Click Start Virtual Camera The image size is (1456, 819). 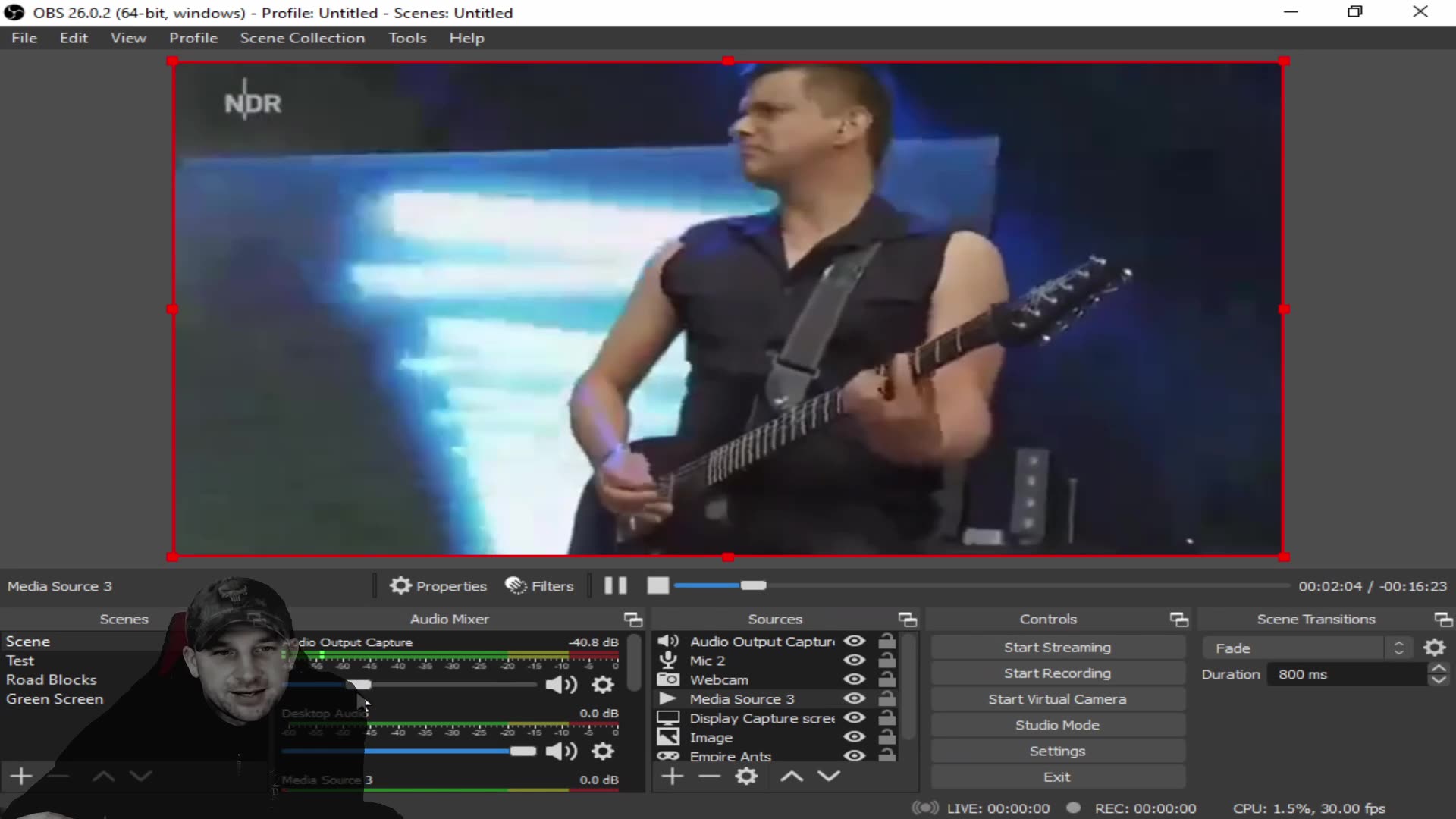coord(1056,698)
